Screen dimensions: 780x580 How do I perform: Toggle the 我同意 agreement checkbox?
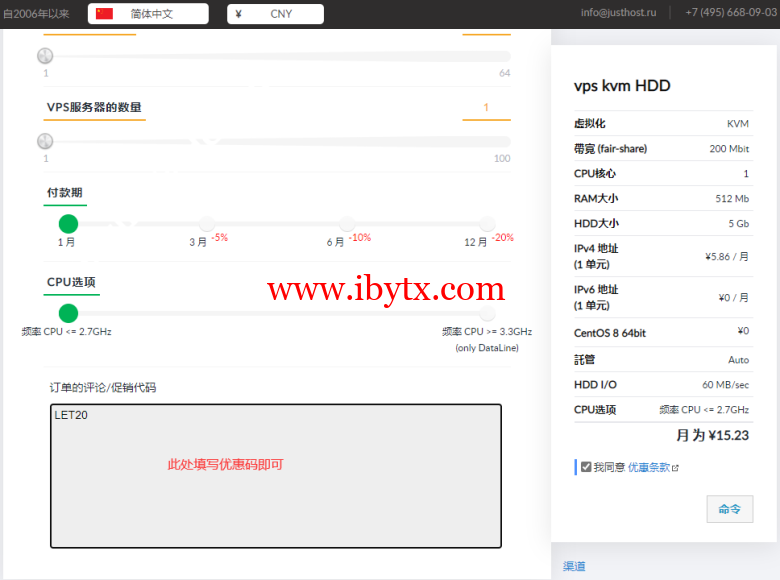pos(586,466)
